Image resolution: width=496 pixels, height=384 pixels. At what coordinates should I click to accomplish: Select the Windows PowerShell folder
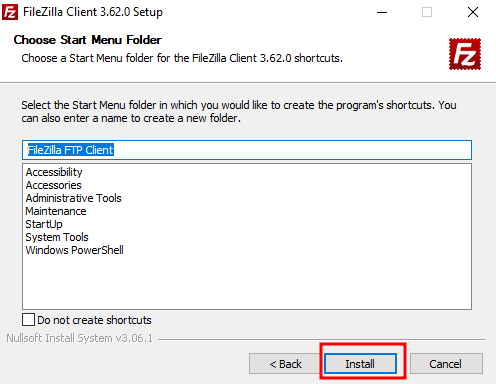click(74, 250)
